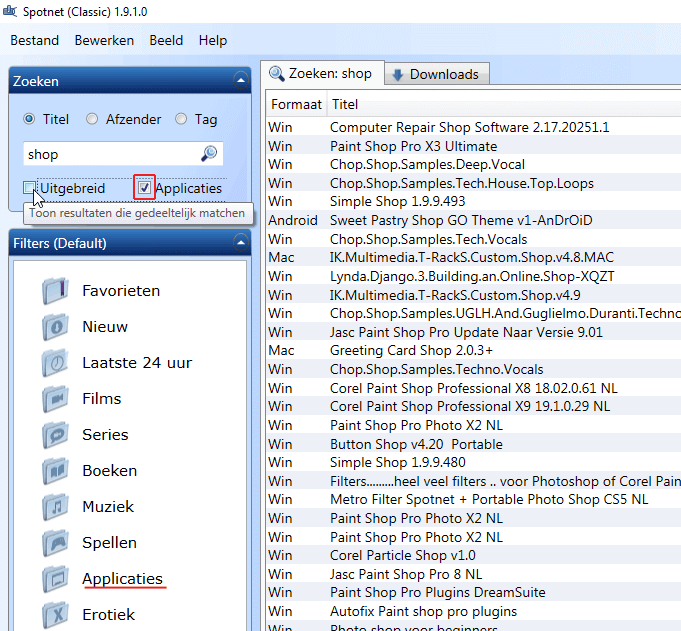Screen dimensions: 681x631
Task: Select the Series speech-bubble folder icon
Action: pos(56,435)
